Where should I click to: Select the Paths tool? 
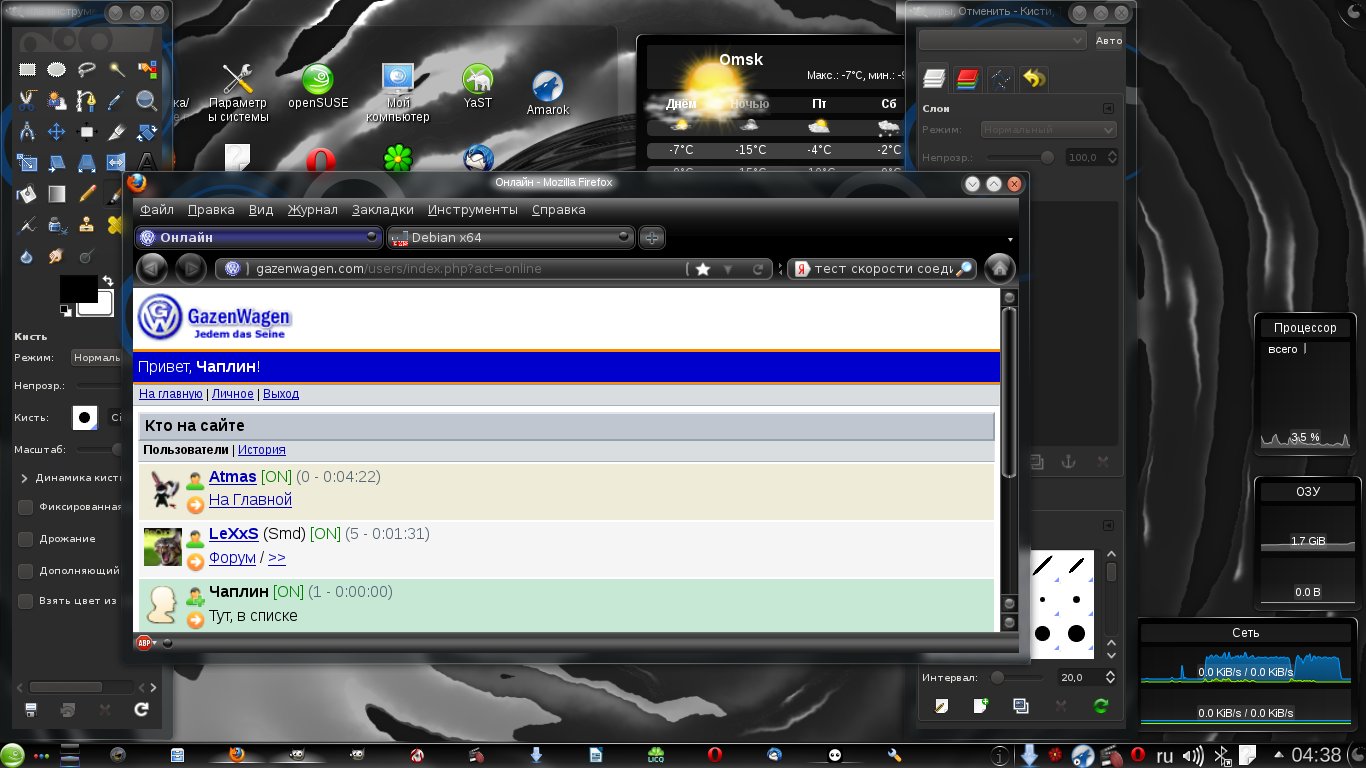pyautogui.click(x=87, y=100)
